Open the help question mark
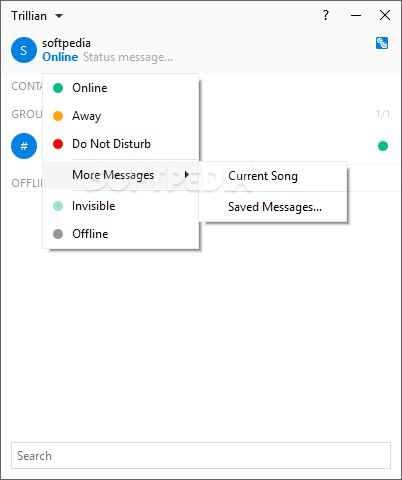Viewport: 402px width, 480px height. (x=326, y=15)
